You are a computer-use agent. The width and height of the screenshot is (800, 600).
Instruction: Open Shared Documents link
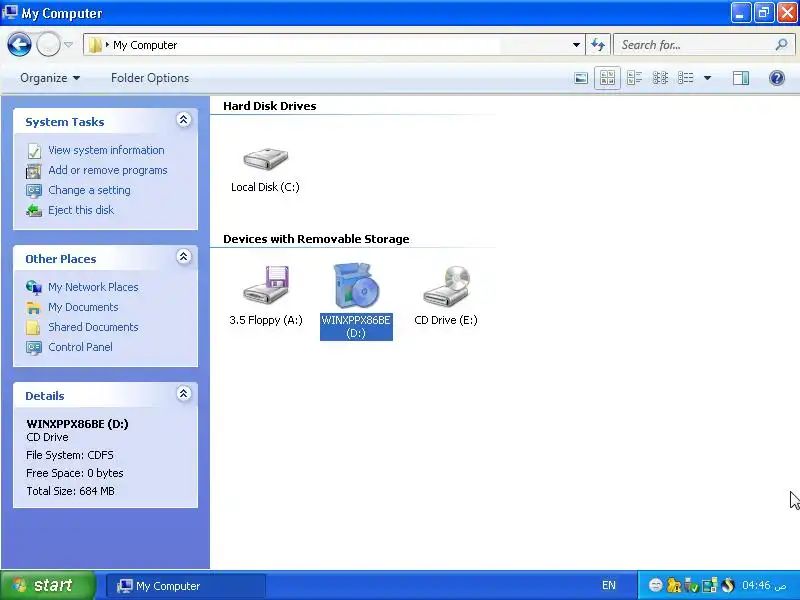[93, 327]
